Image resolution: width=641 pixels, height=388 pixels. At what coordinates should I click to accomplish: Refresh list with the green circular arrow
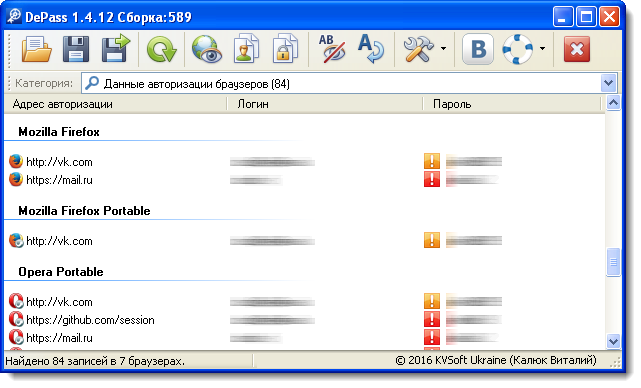(x=161, y=49)
